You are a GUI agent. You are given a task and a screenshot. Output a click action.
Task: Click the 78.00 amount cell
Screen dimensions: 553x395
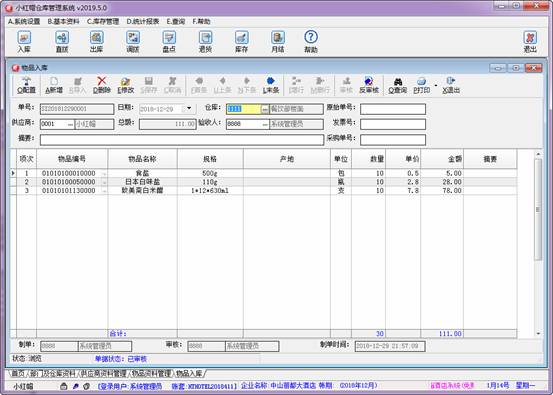tap(442, 190)
